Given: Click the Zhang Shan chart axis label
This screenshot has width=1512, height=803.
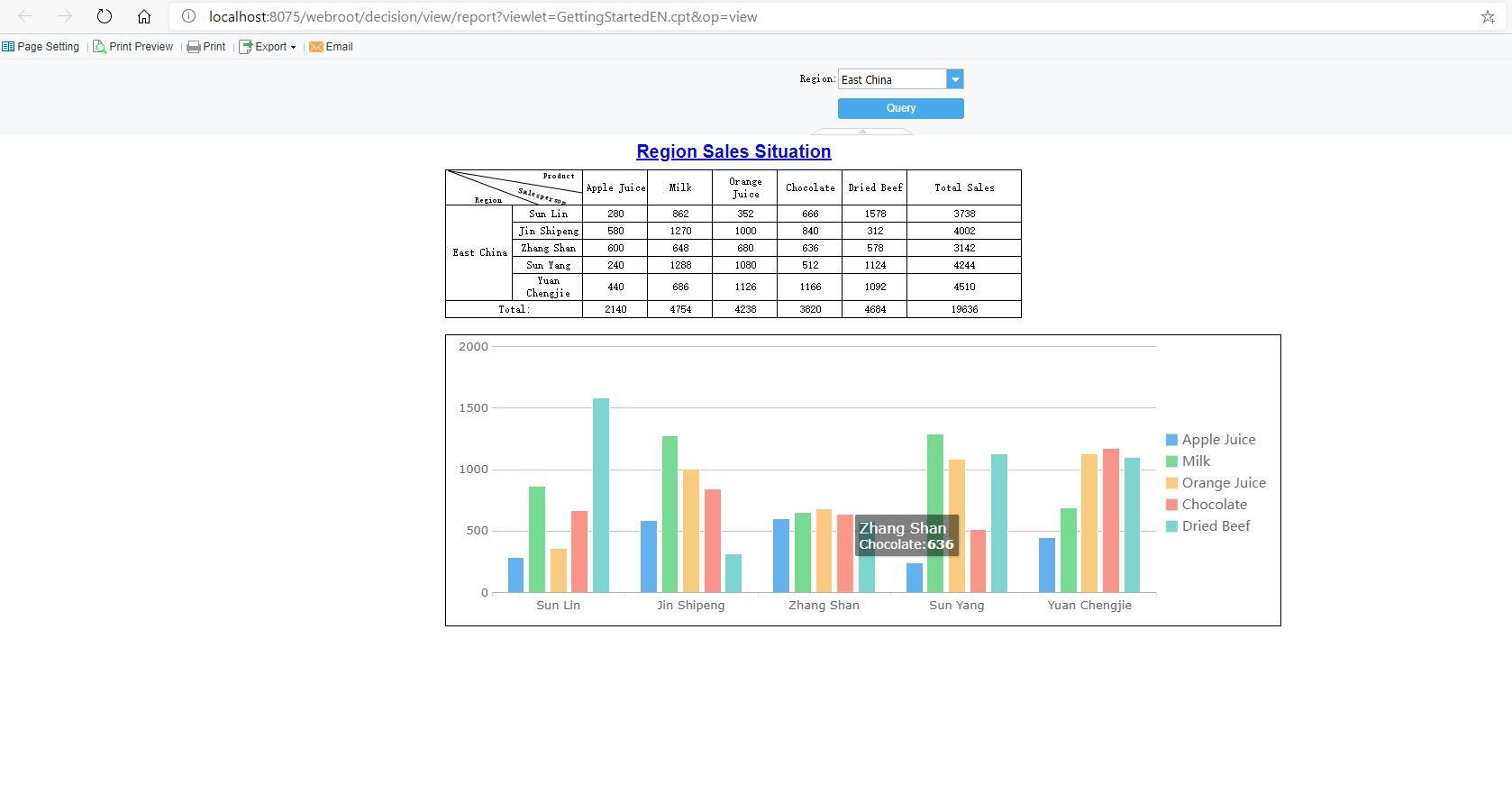Looking at the screenshot, I should [824, 606].
